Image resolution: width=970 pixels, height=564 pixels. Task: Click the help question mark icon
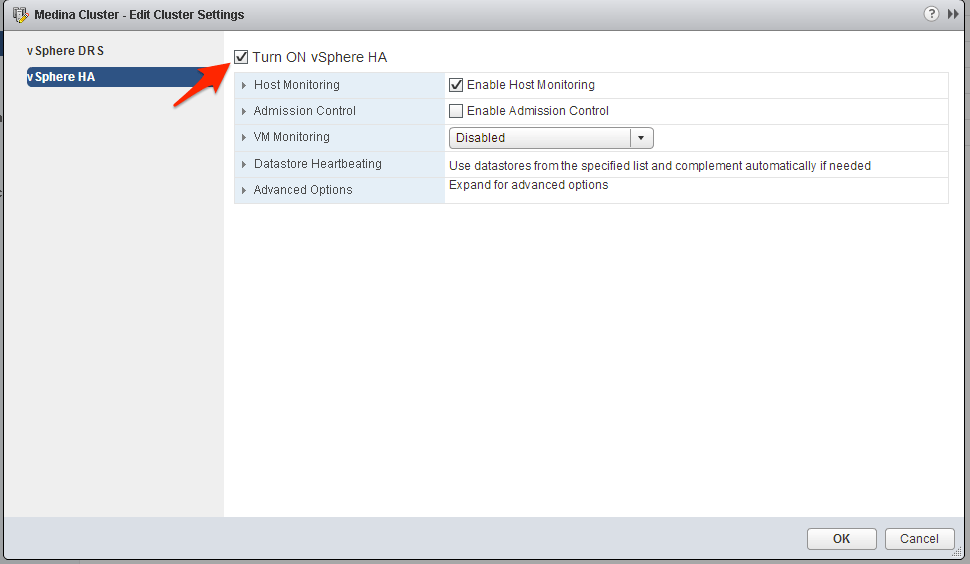click(x=932, y=14)
